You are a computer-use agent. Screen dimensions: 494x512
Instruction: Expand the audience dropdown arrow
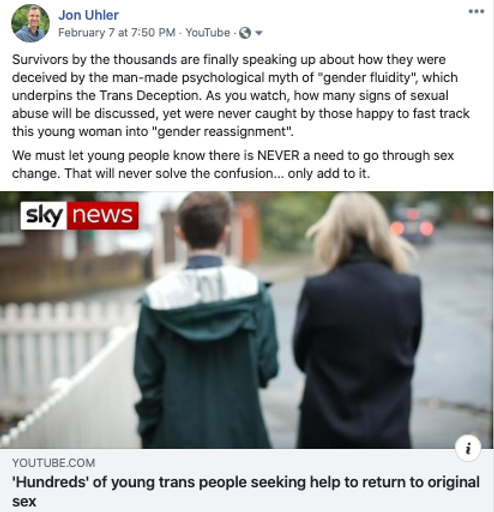pyautogui.click(x=259, y=33)
